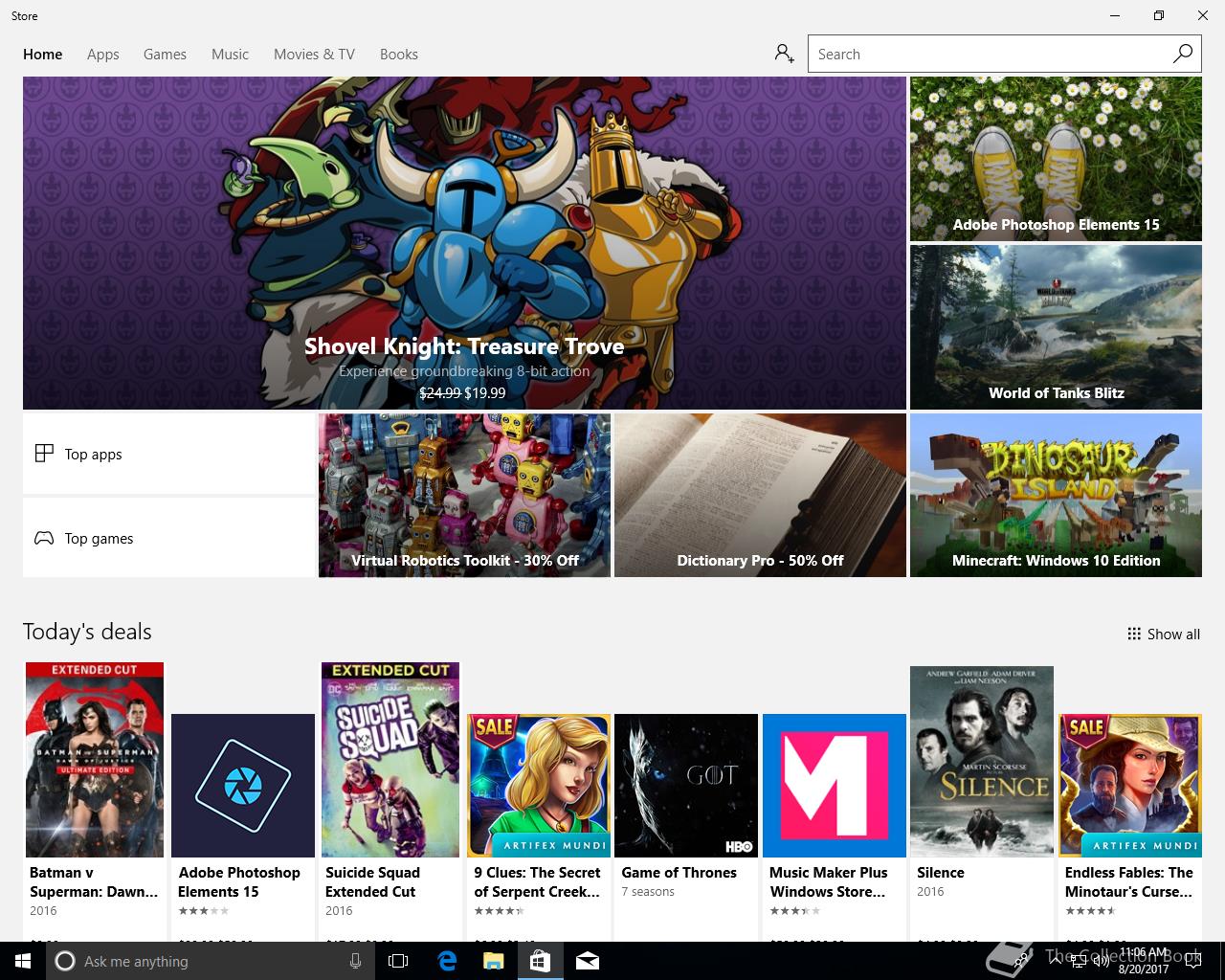Click Endless Fables: The Minotaur's Curse title
Screen dimensions: 1225x980
[x=1129, y=881]
